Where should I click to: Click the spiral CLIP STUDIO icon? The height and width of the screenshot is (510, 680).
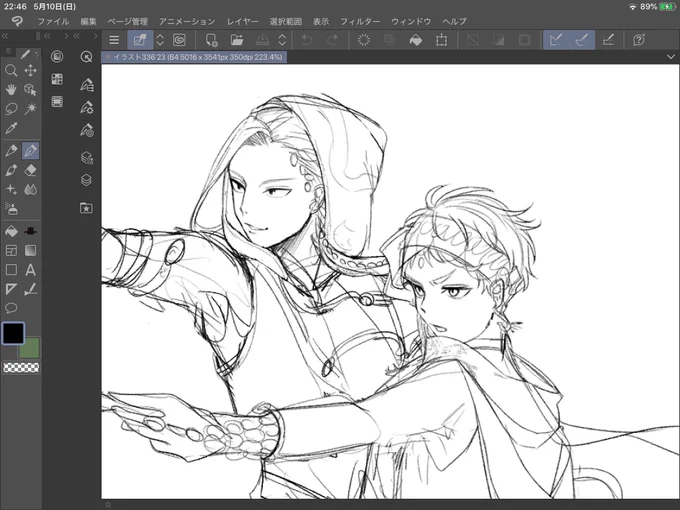click(179, 40)
